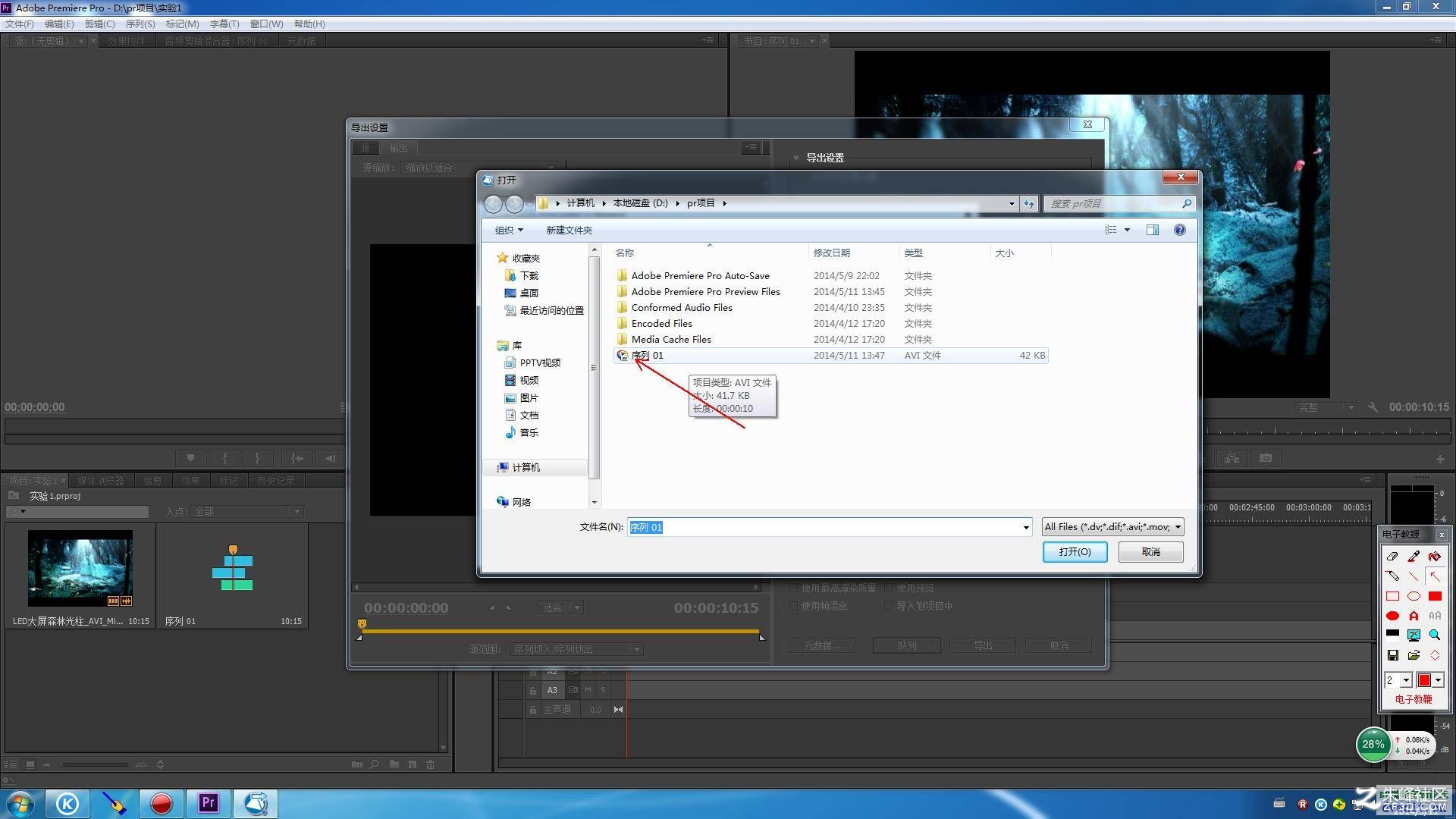Expand the 文件名 history dropdown arrow
The image size is (1456, 819).
tap(1025, 527)
